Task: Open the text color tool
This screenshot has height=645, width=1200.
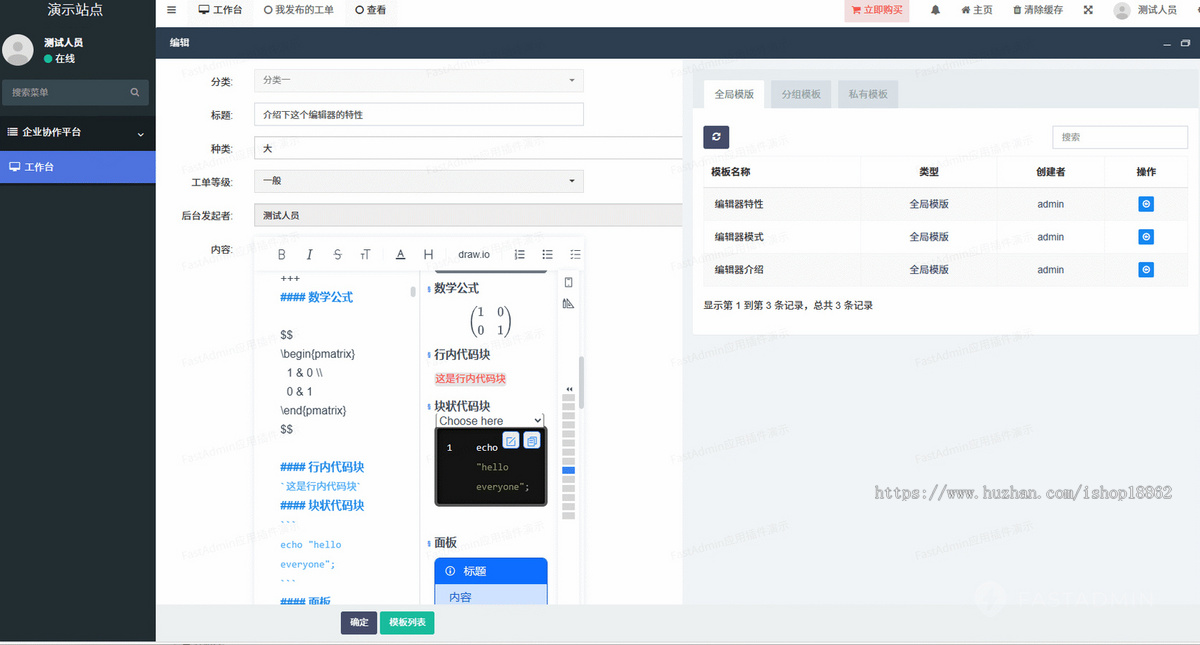Action: pos(400,254)
